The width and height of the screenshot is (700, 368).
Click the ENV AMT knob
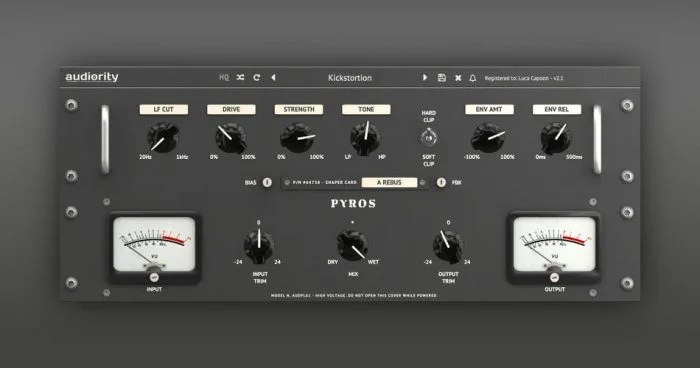click(488, 138)
